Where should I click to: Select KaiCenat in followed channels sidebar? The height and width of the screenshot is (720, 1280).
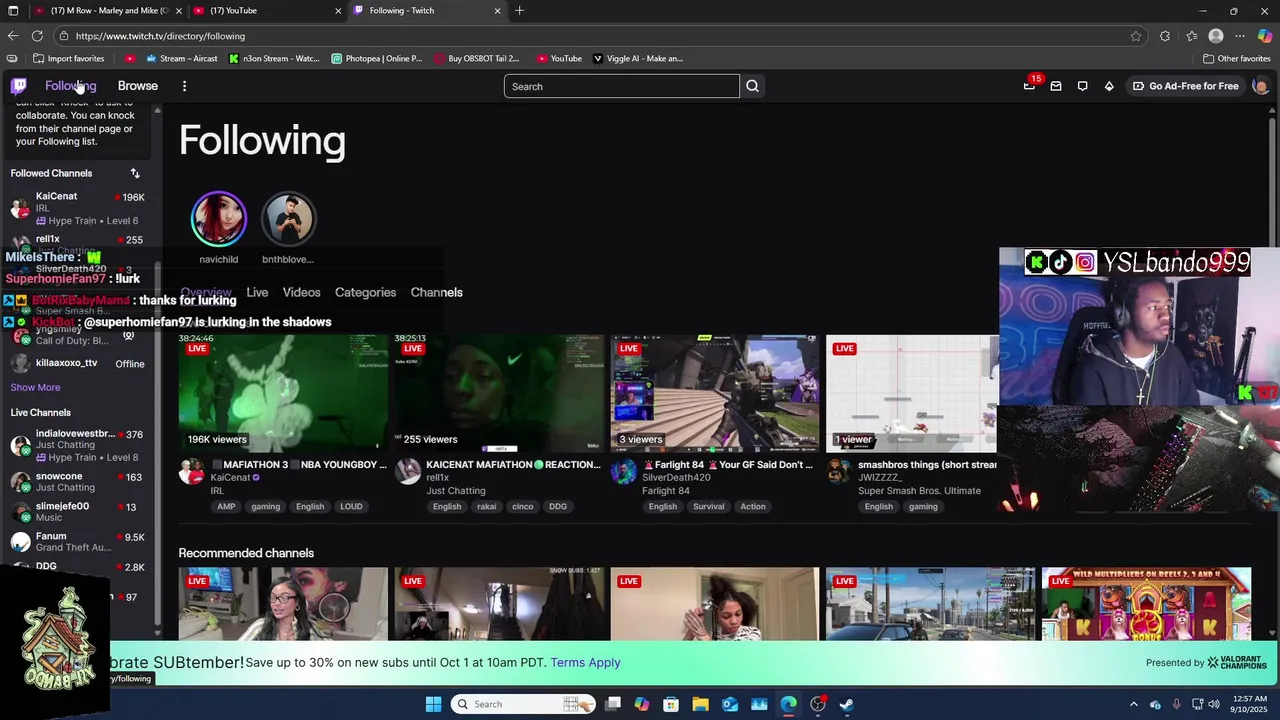tap(78, 208)
